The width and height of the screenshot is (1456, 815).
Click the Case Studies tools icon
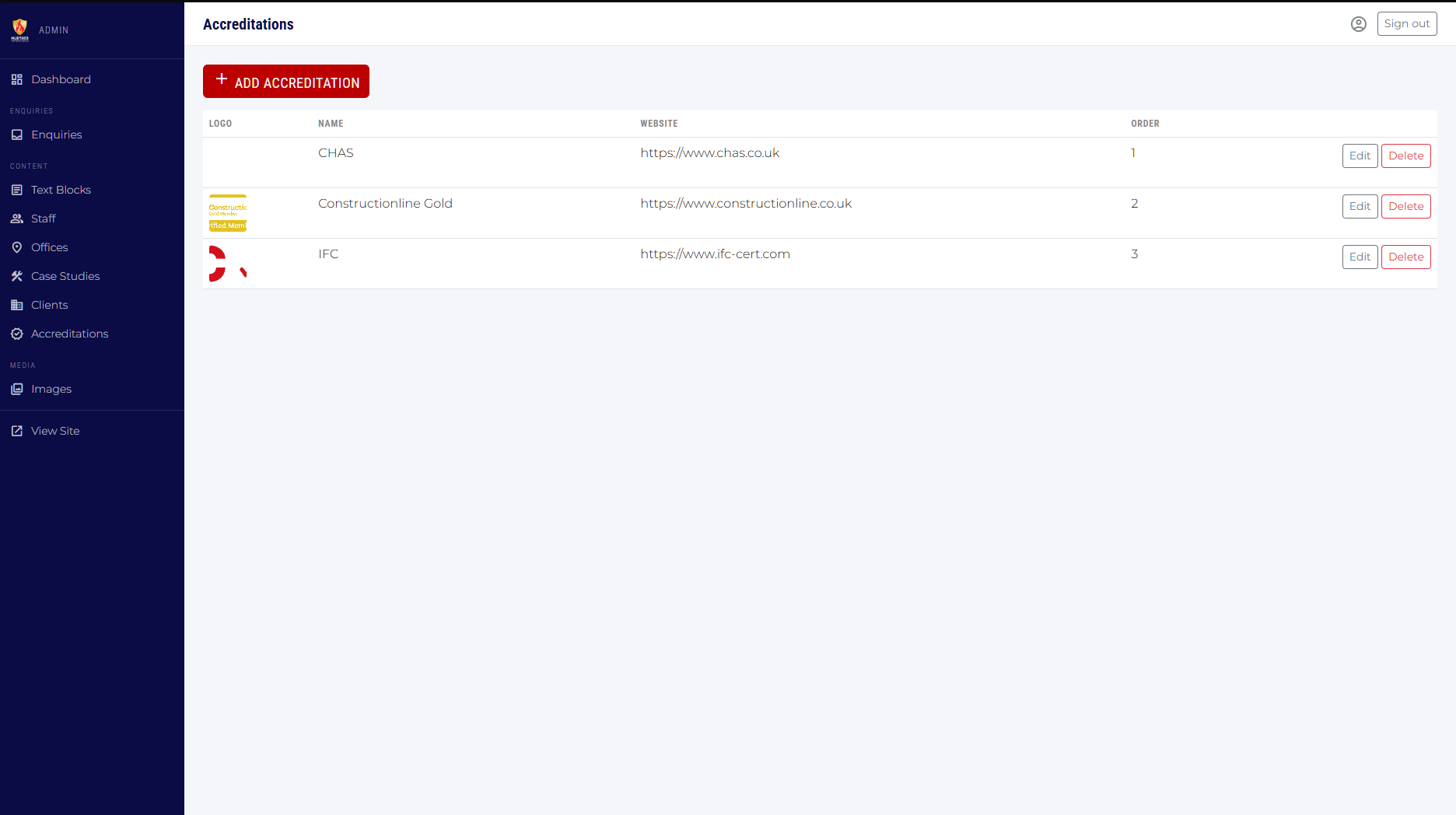coord(16,275)
